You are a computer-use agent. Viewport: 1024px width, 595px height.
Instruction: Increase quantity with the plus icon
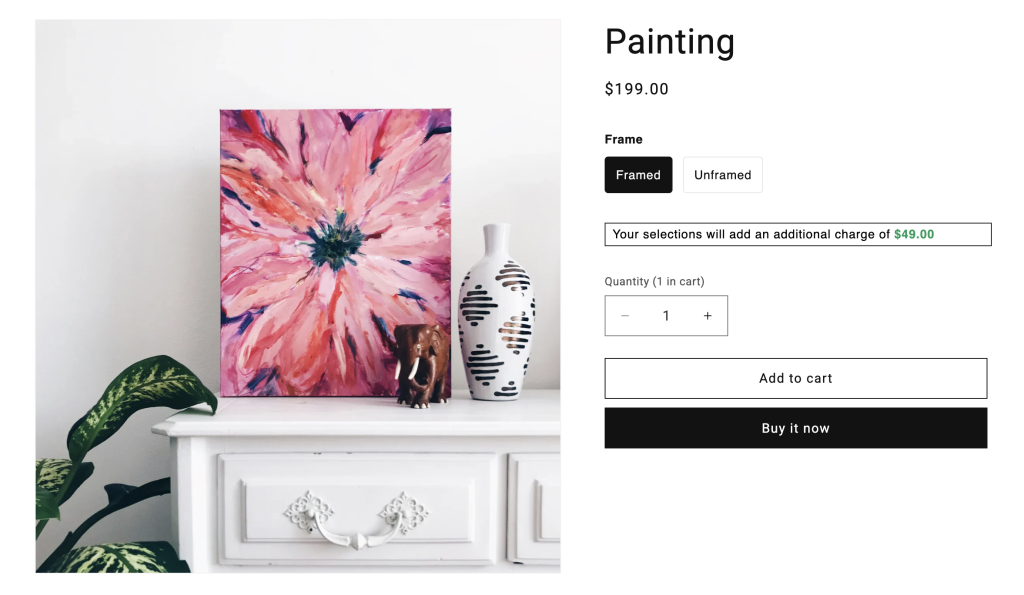(707, 315)
